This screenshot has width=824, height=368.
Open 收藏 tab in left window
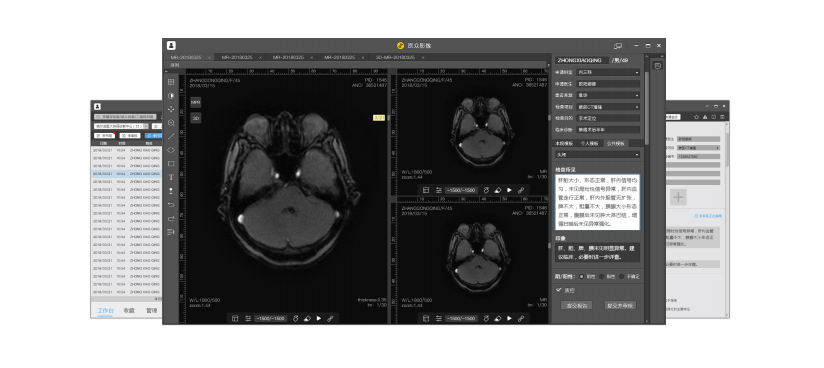[129, 311]
